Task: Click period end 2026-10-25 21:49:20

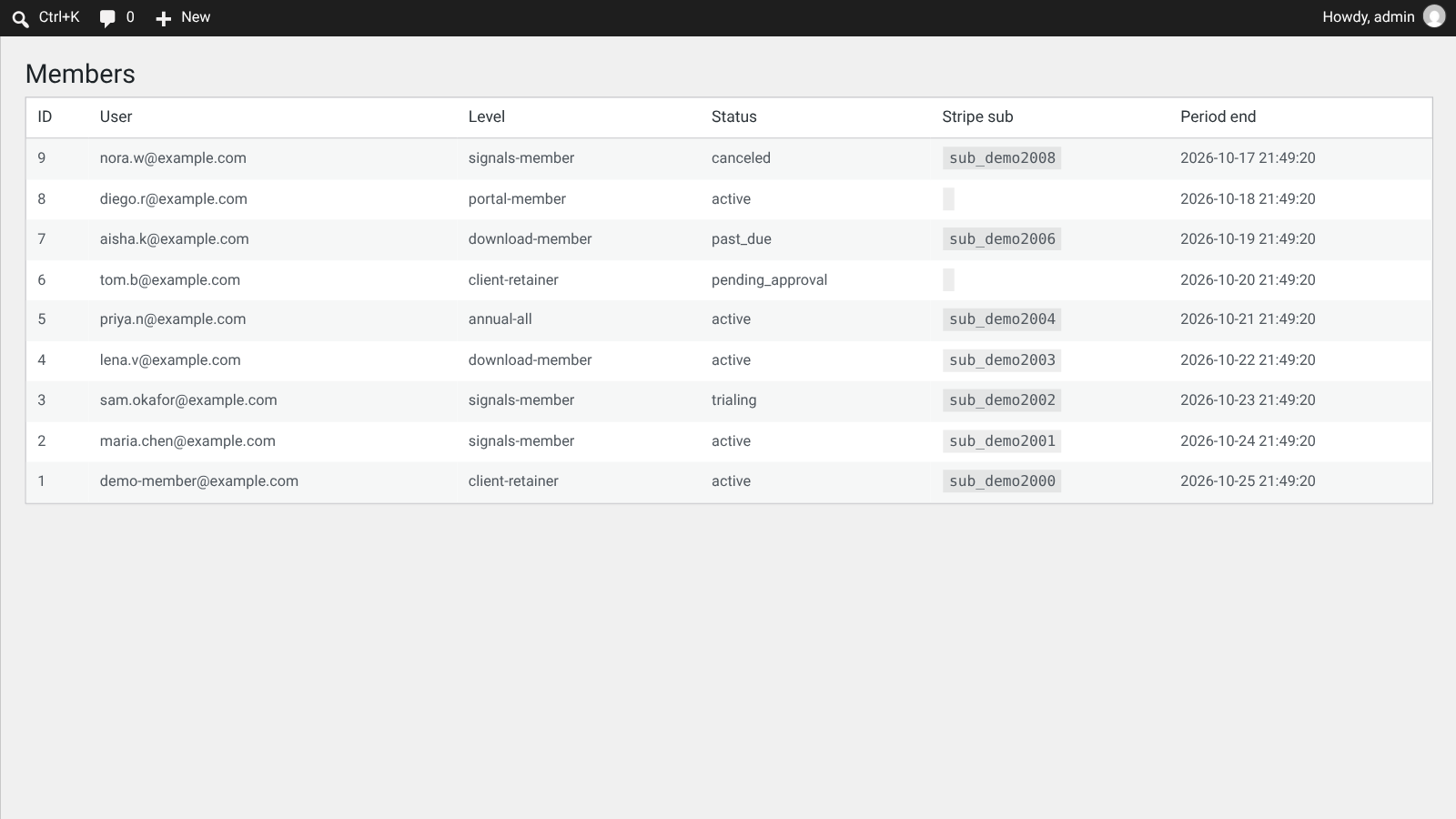Action: (1248, 481)
